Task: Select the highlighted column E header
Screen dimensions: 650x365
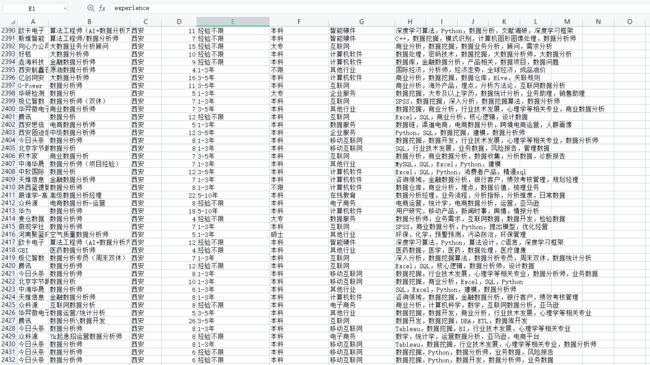Action: click(x=233, y=22)
